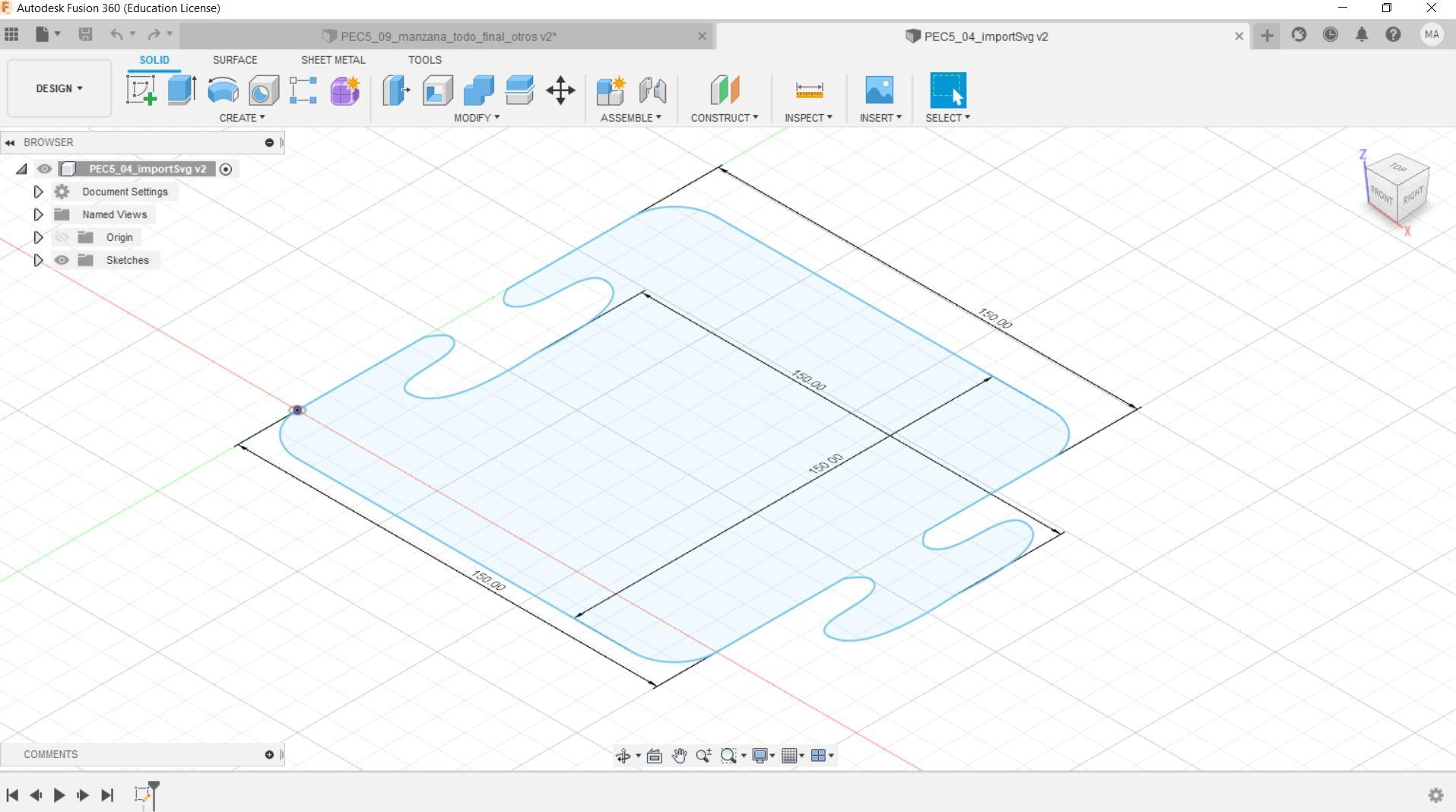Hide the Sketches folder
Image resolution: width=1456 pixels, height=812 pixels.
[x=62, y=260]
